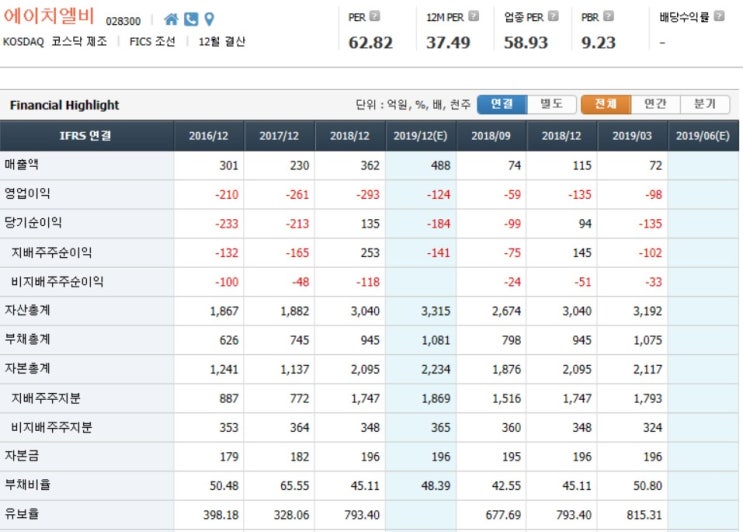The height and width of the screenshot is (532, 743).
Task: Select the 자산총계 row label
Action: [x=27, y=310]
